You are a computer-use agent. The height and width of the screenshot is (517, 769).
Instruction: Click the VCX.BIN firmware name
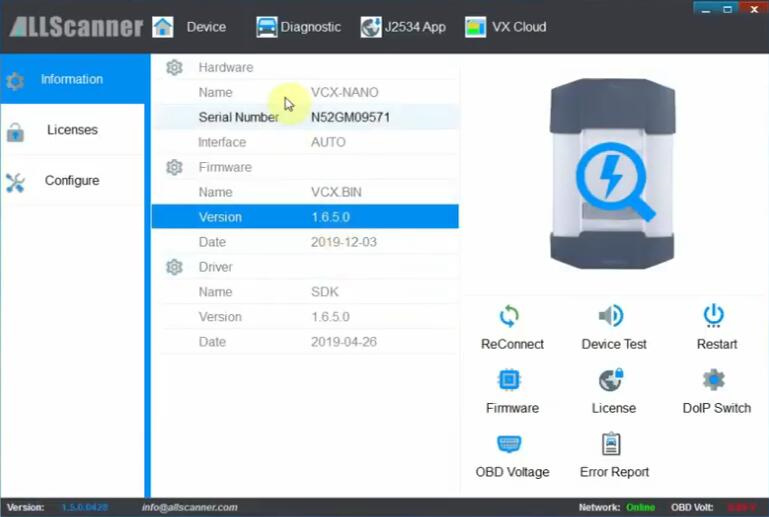click(x=336, y=192)
